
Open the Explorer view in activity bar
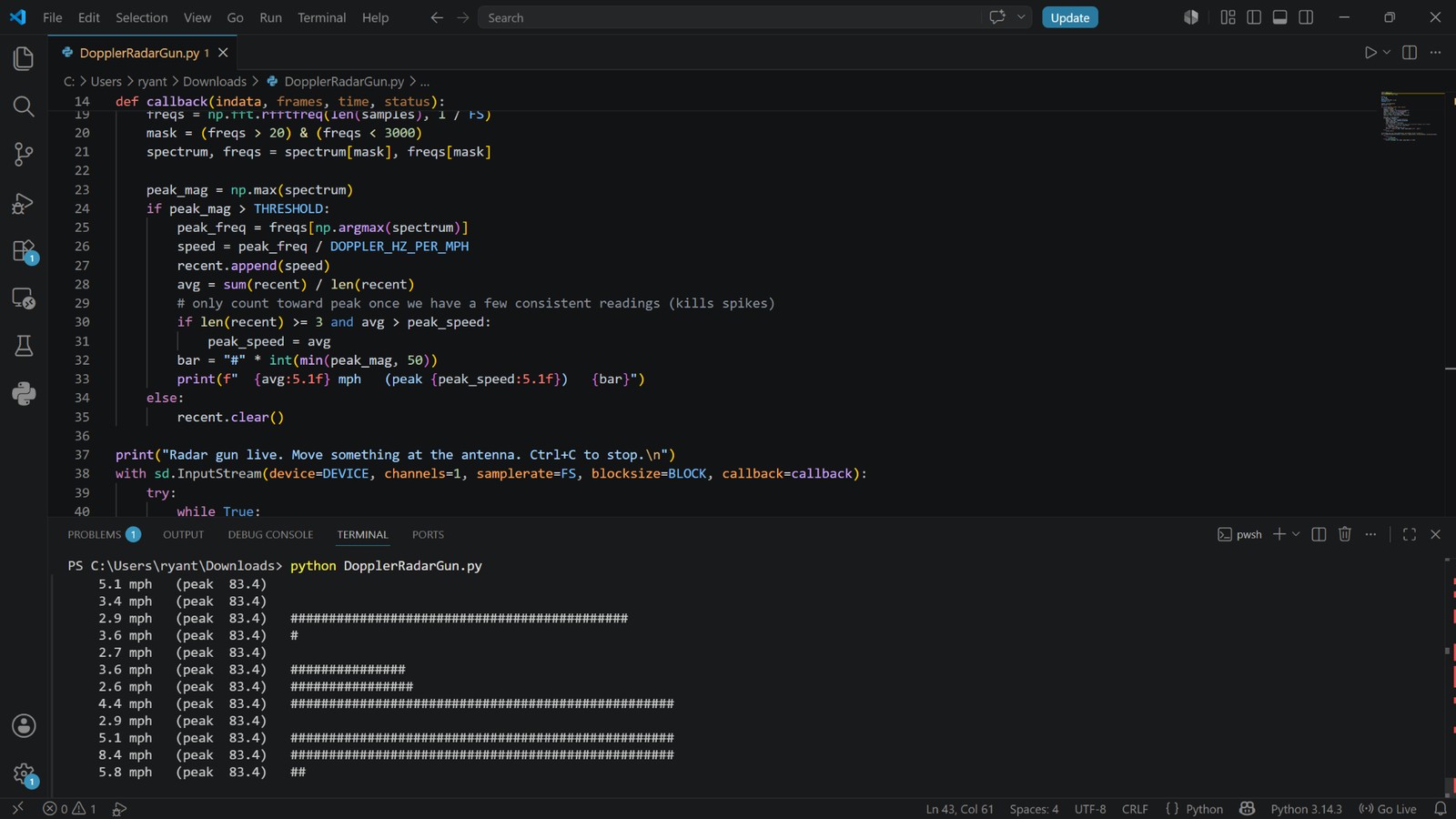click(24, 59)
